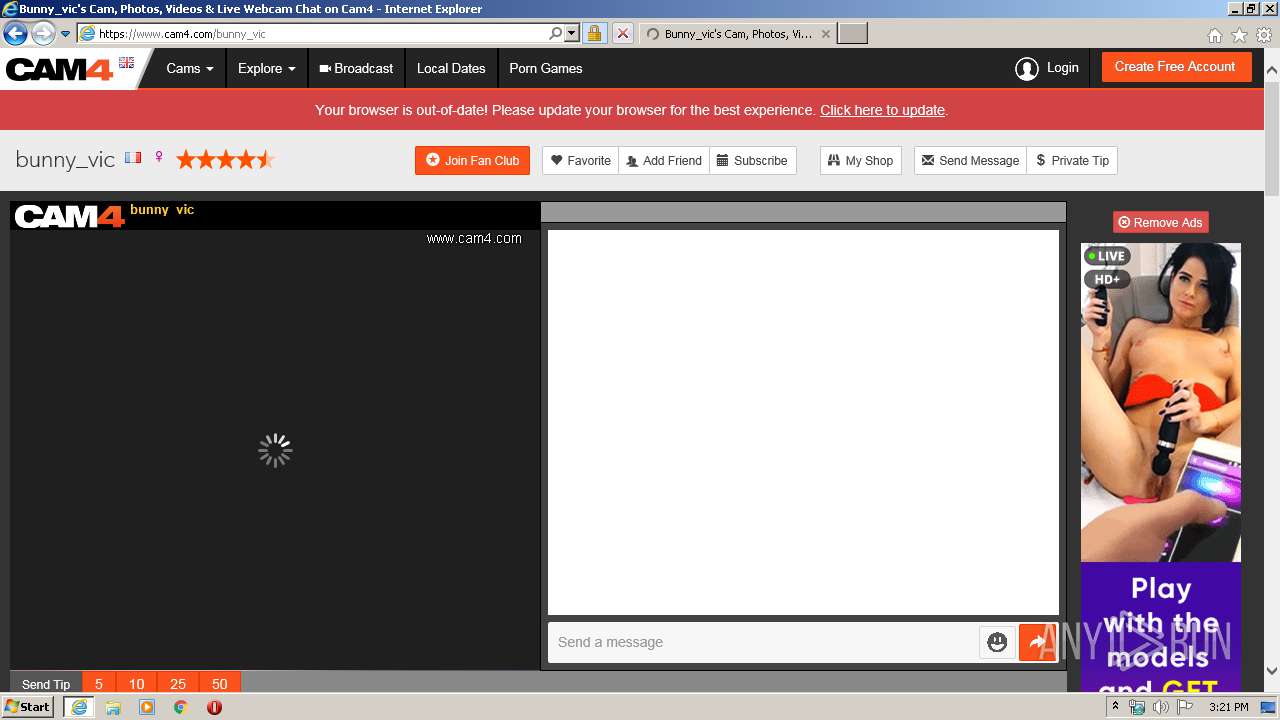Open the Cams dropdown menu

point(190,69)
